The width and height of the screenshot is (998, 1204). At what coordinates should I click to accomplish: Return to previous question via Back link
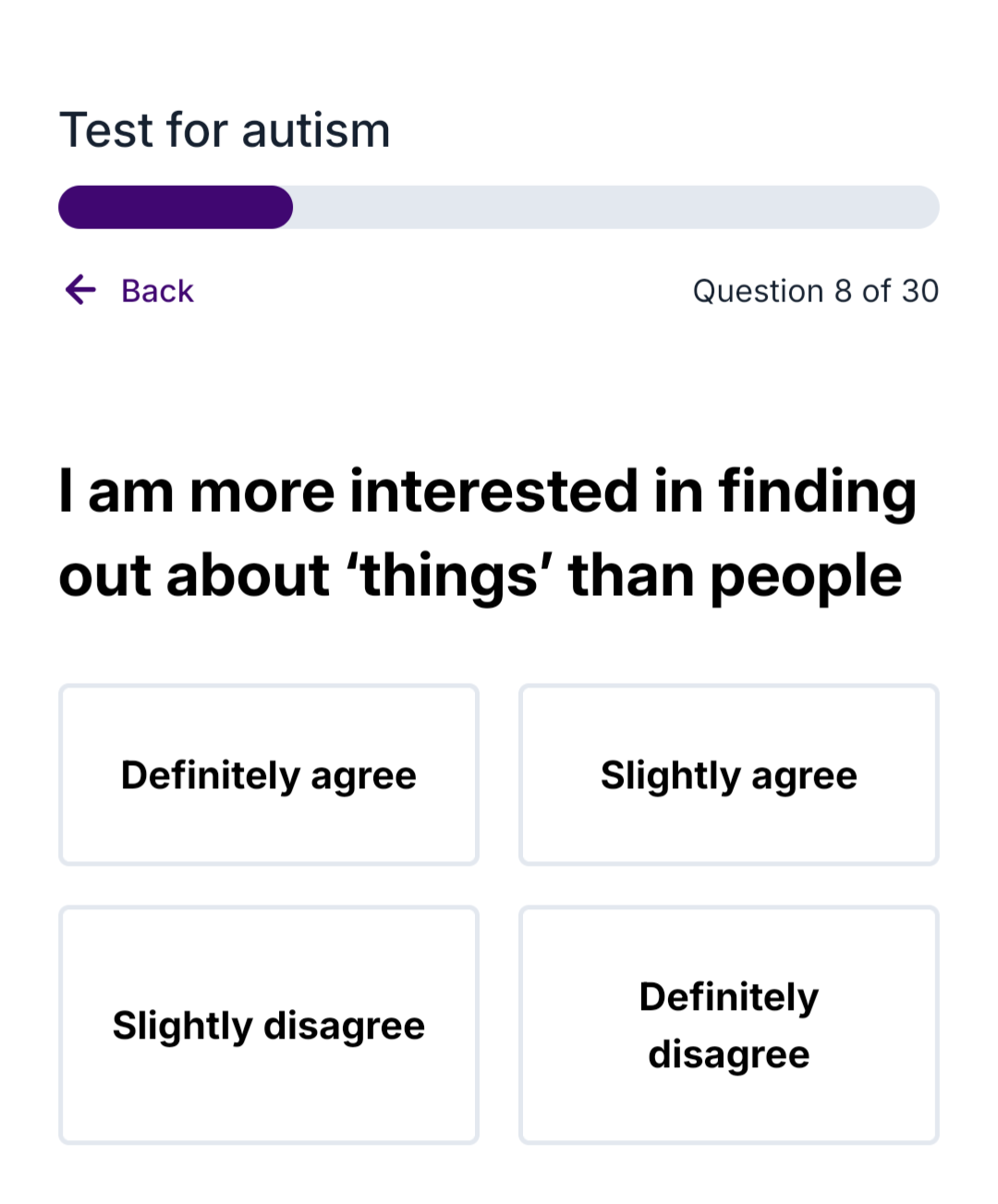157,291
